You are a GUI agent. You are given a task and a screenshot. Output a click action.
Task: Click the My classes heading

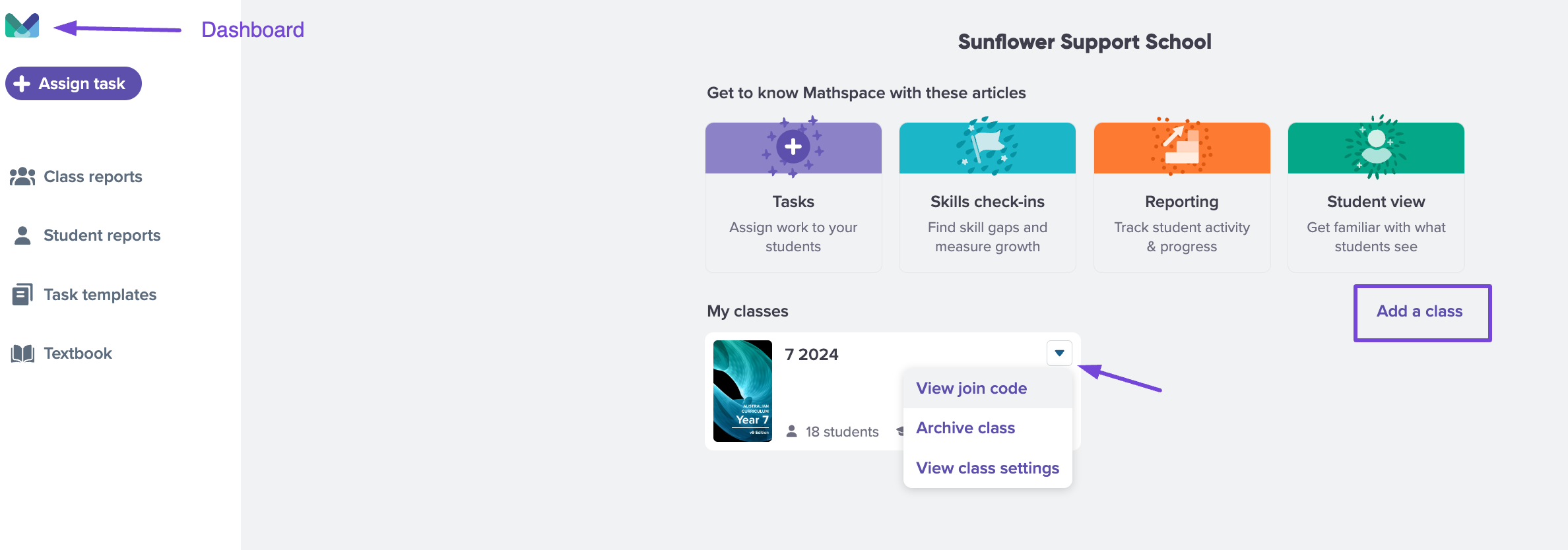pyautogui.click(x=748, y=311)
